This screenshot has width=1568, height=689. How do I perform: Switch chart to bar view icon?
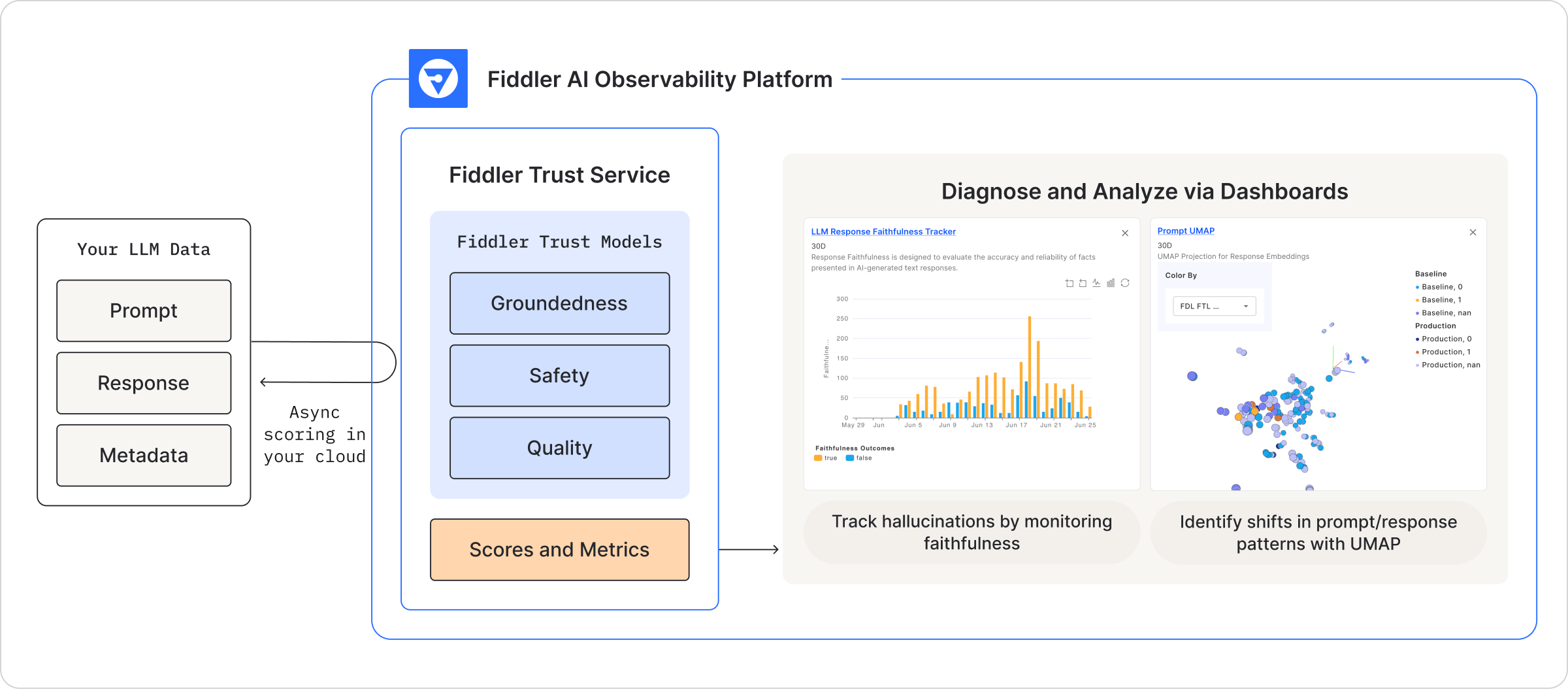click(1111, 283)
